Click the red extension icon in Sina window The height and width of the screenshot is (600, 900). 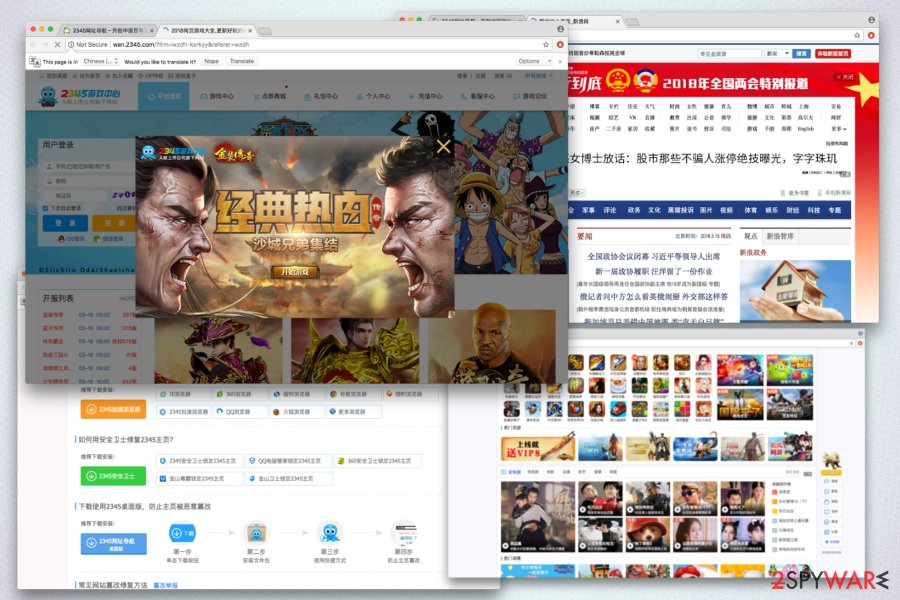(871, 36)
